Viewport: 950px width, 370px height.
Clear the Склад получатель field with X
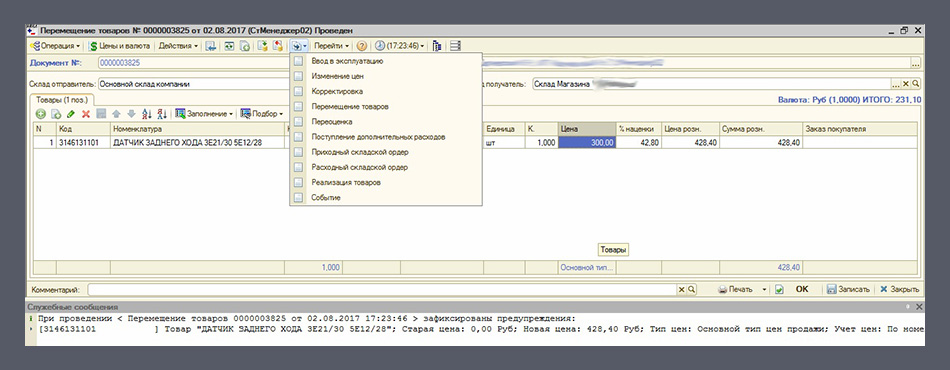[906, 84]
